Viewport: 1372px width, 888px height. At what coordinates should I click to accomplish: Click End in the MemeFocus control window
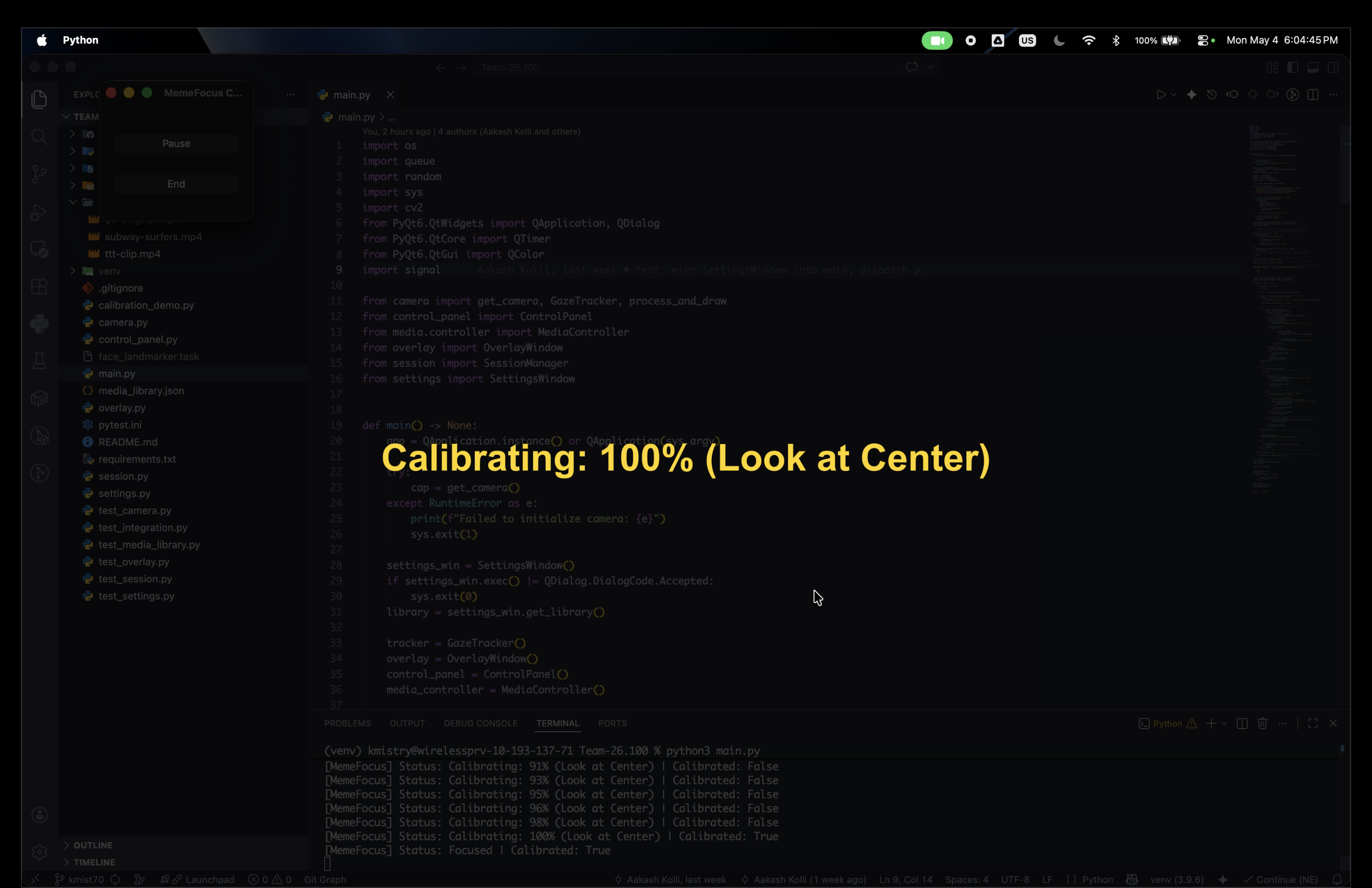point(176,184)
